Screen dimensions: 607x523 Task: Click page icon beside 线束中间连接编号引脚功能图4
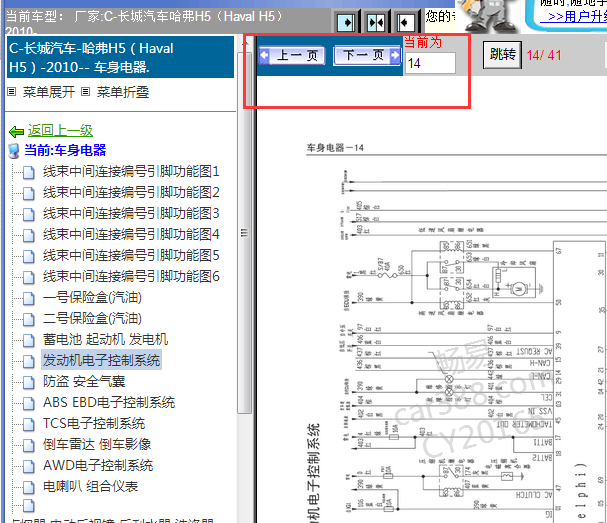(x=28, y=235)
